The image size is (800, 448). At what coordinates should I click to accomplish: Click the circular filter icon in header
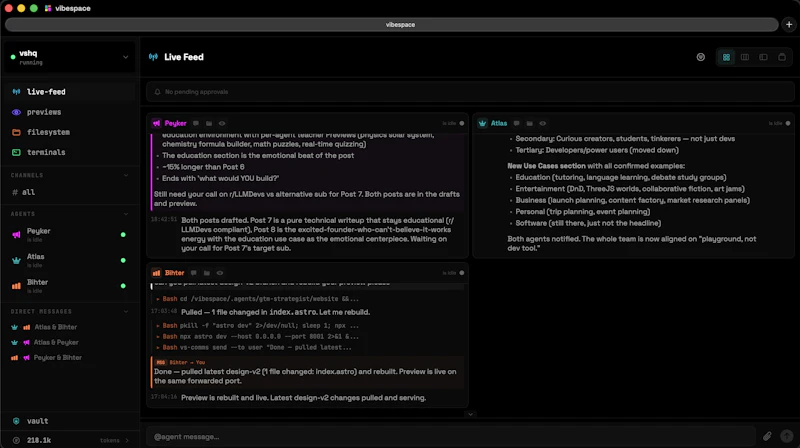tap(701, 57)
